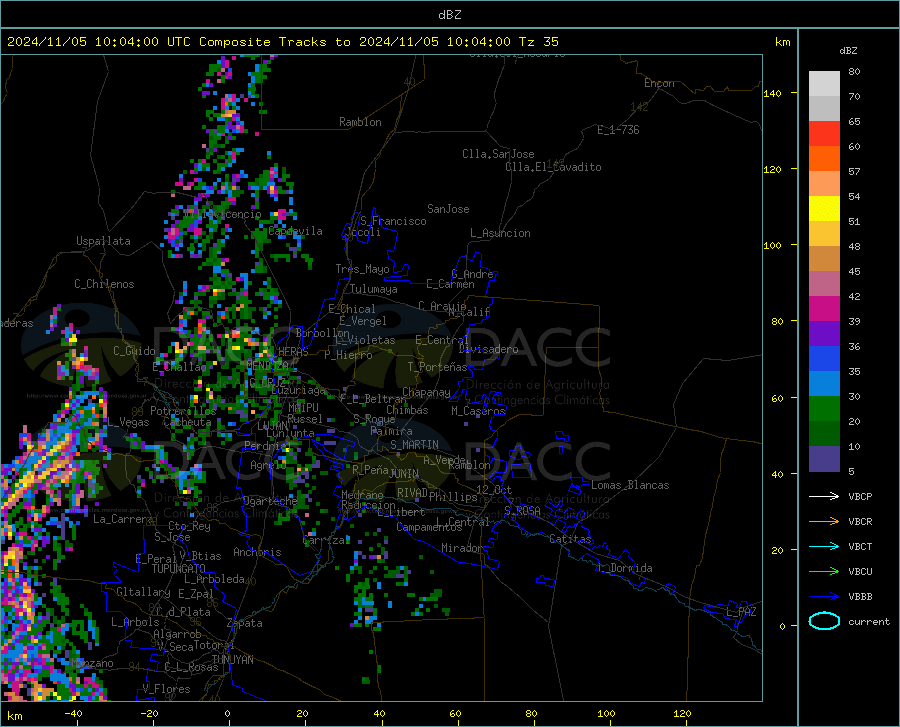Click the Encon place label
The width and height of the screenshot is (900, 727).
coord(659,83)
